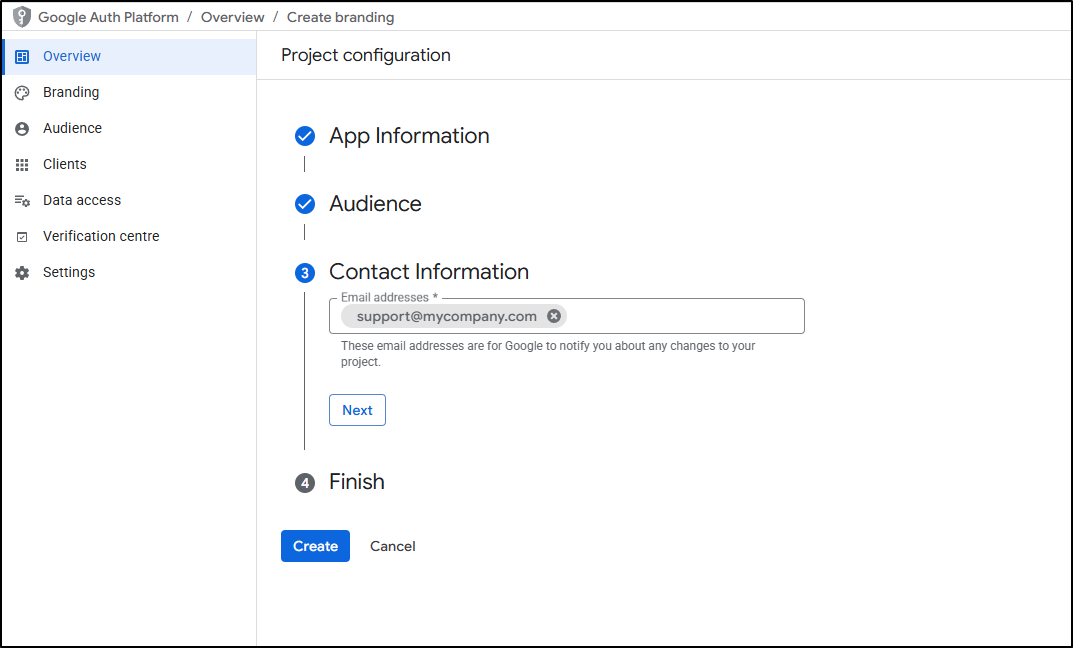Click the blue Create button

(x=315, y=546)
